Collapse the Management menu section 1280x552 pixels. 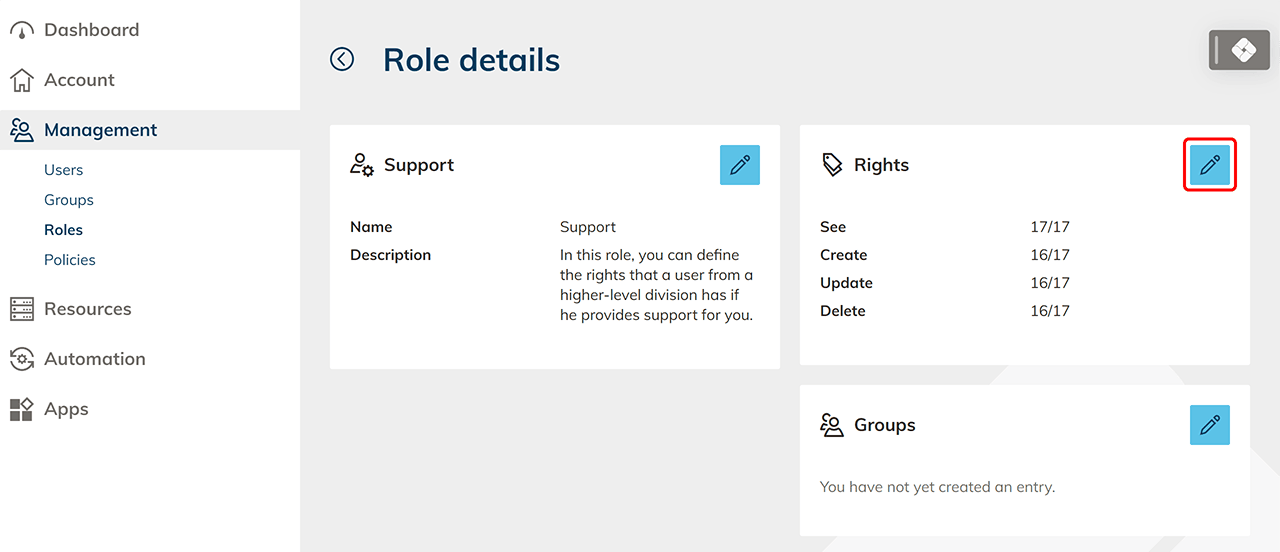[100, 130]
